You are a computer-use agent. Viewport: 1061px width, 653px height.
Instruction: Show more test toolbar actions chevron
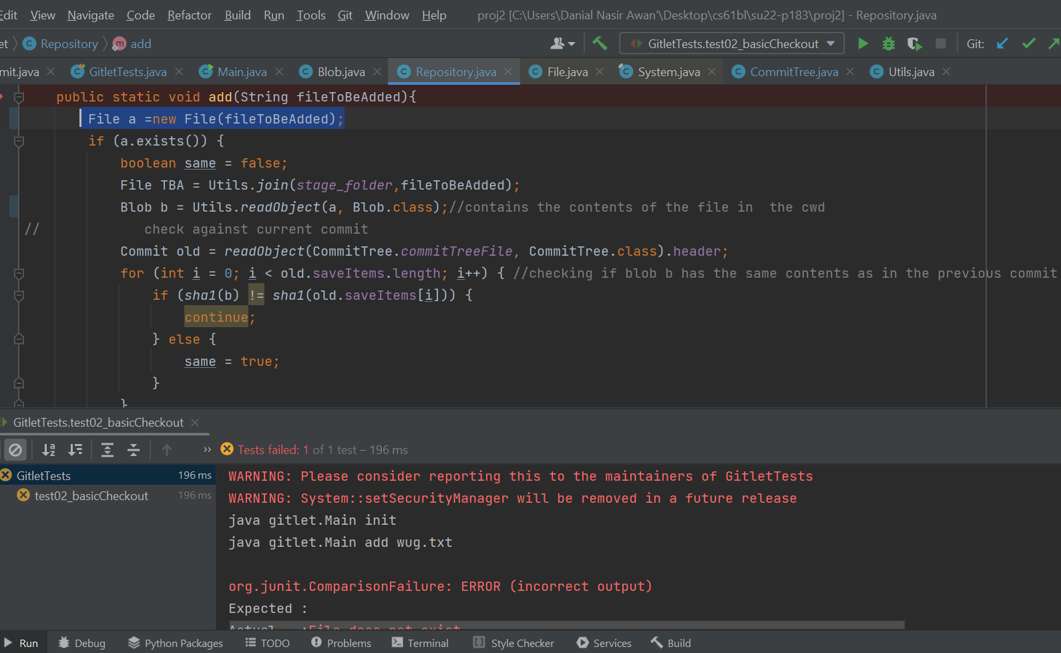[207, 450]
